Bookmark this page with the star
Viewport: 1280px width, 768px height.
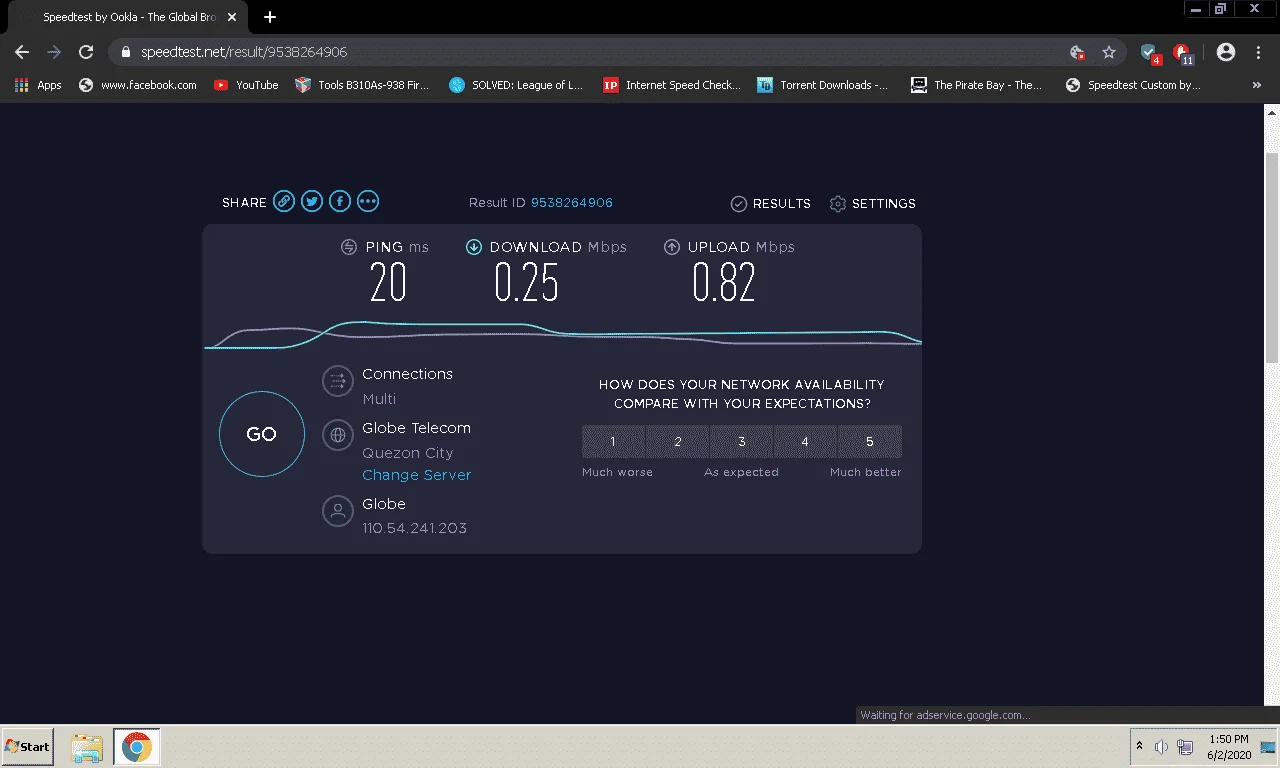click(x=1109, y=52)
